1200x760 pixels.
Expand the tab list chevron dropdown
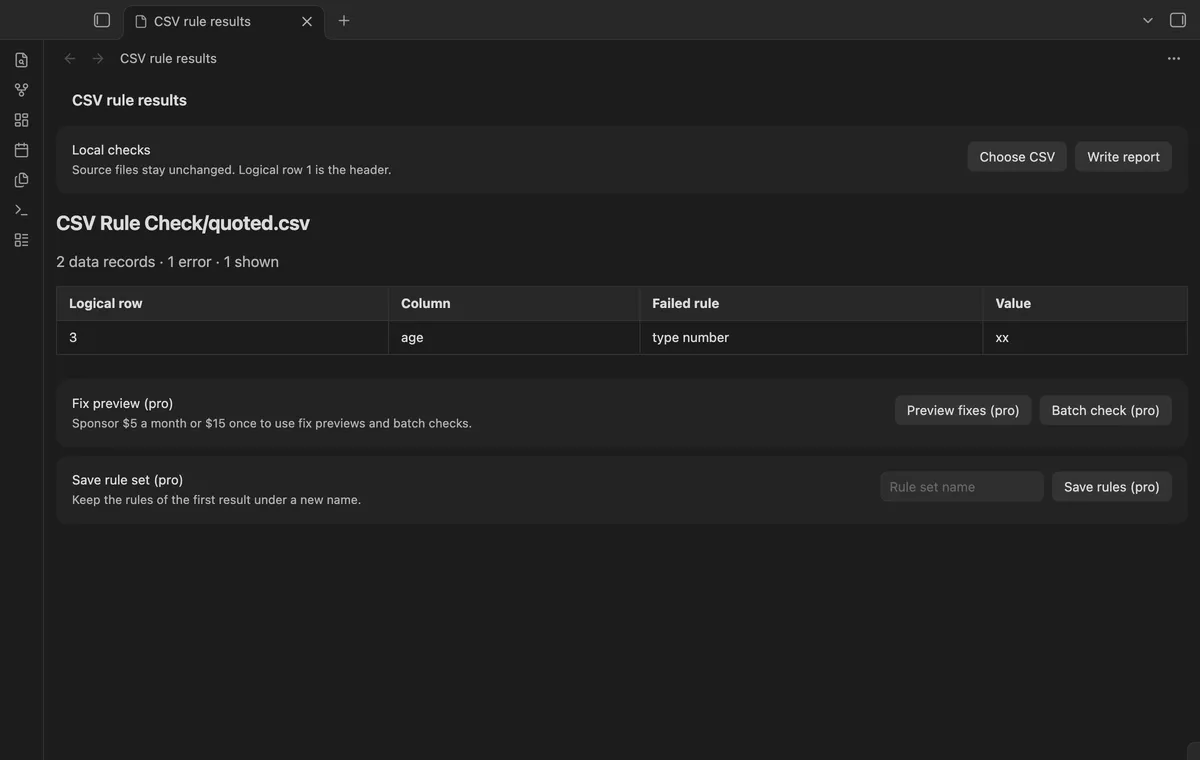[x=1148, y=20]
